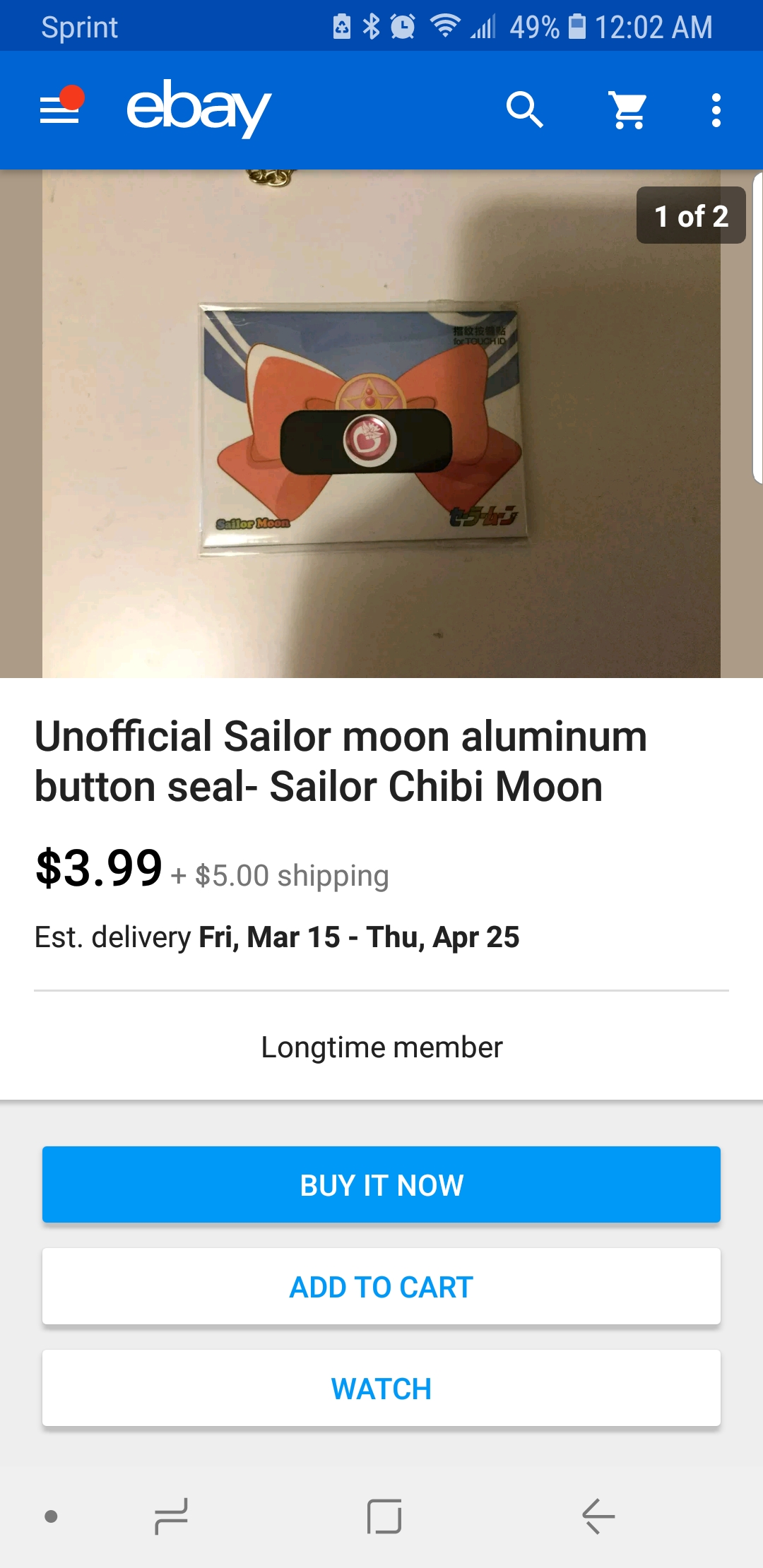
Task: Open the three-dot overflow menu
Action: 716,110
